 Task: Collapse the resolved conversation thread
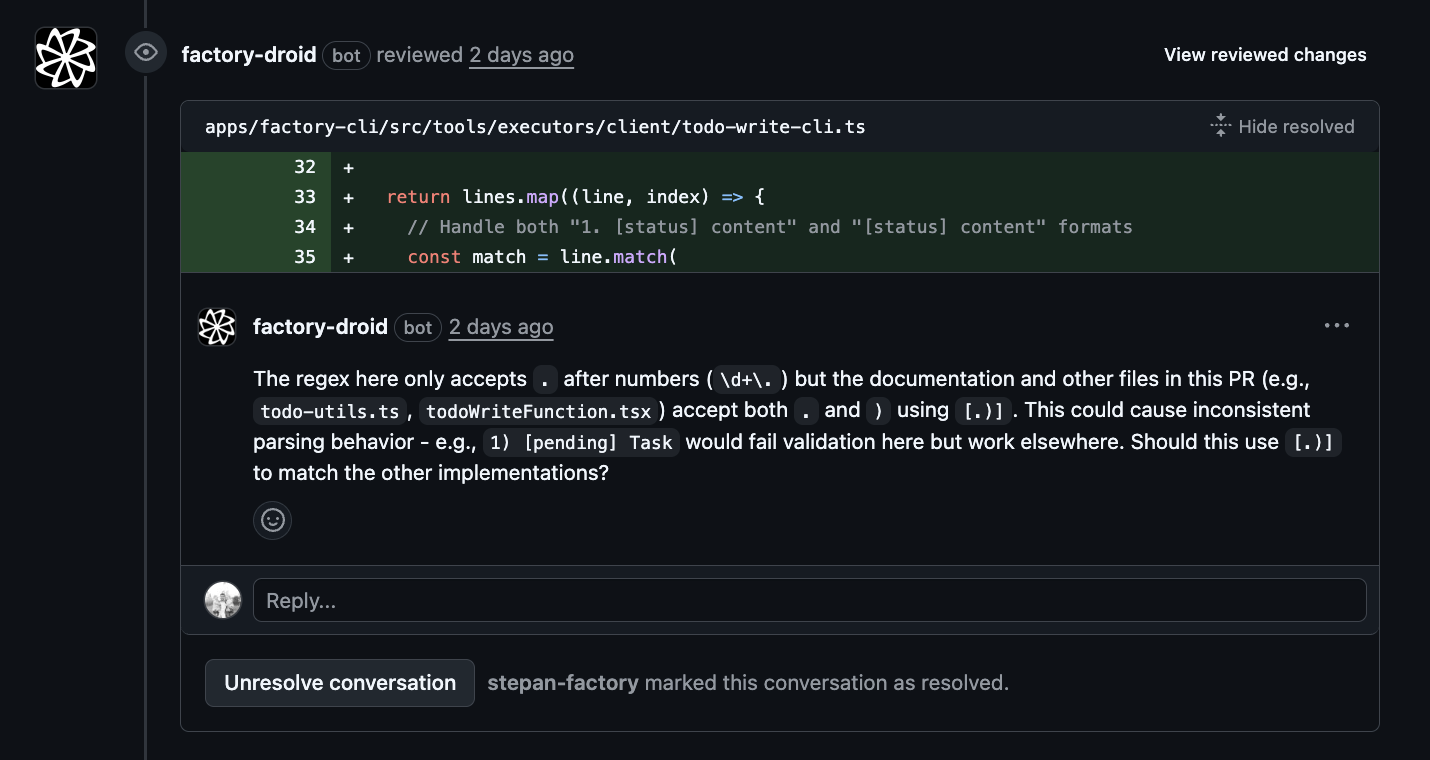click(1283, 125)
